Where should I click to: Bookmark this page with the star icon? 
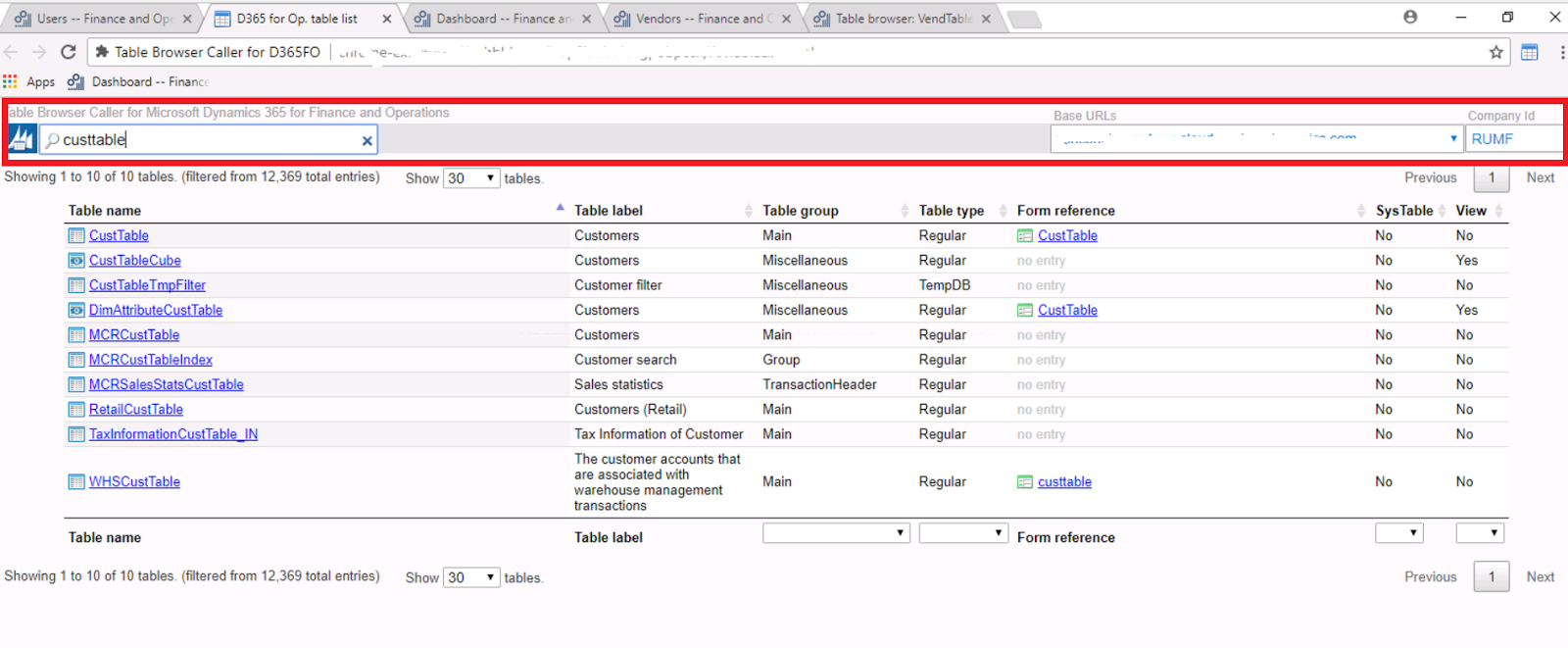[x=1495, y=52]
